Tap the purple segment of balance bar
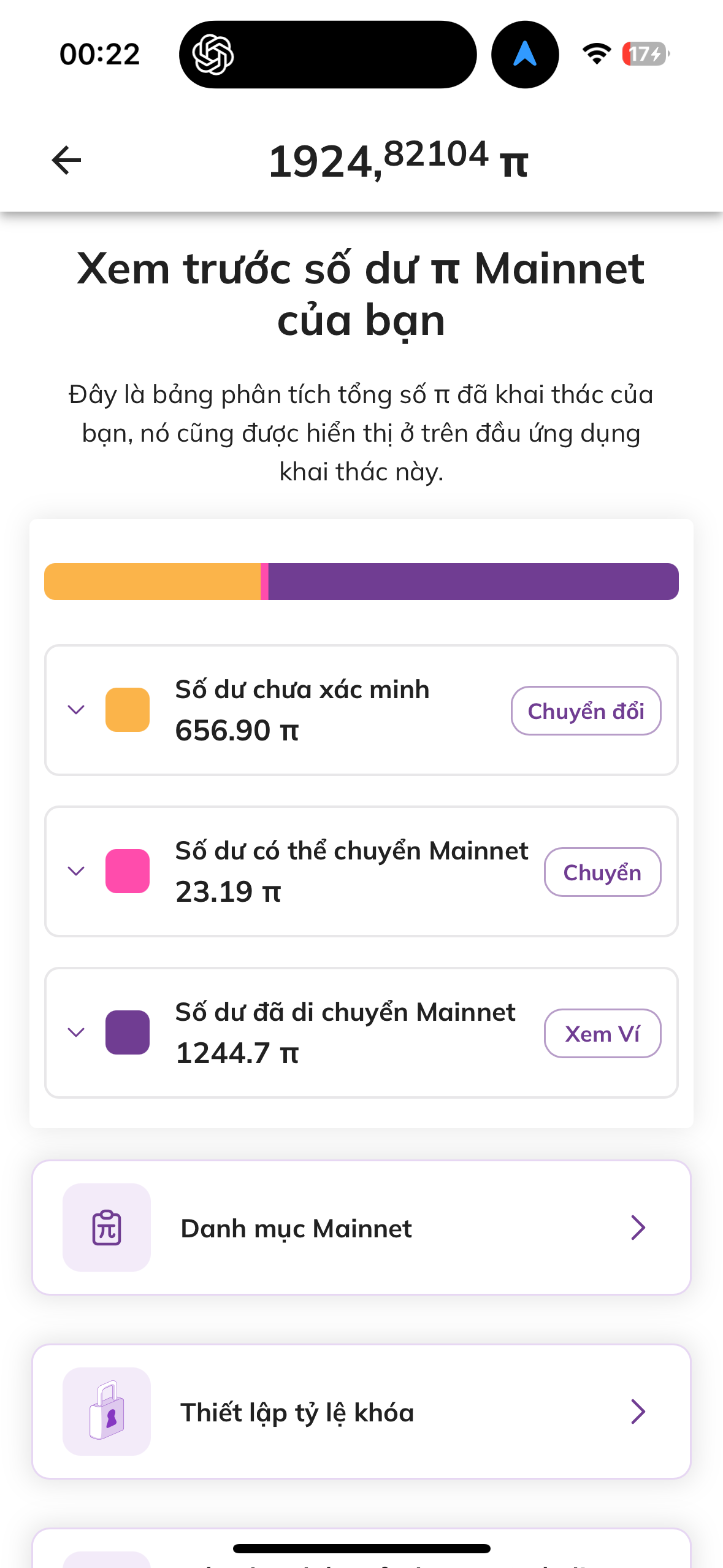Image resolution: width=723 pixels, height=1568 pixels. click(x=472, y=582)
